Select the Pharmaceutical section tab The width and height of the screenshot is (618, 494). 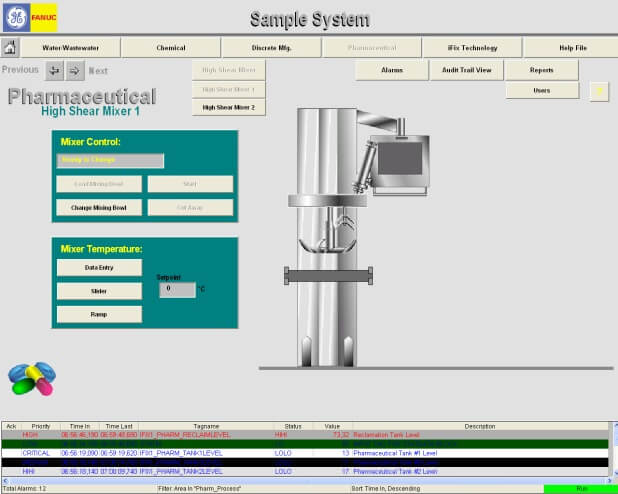pyautogui.click(x=372, y=48)
